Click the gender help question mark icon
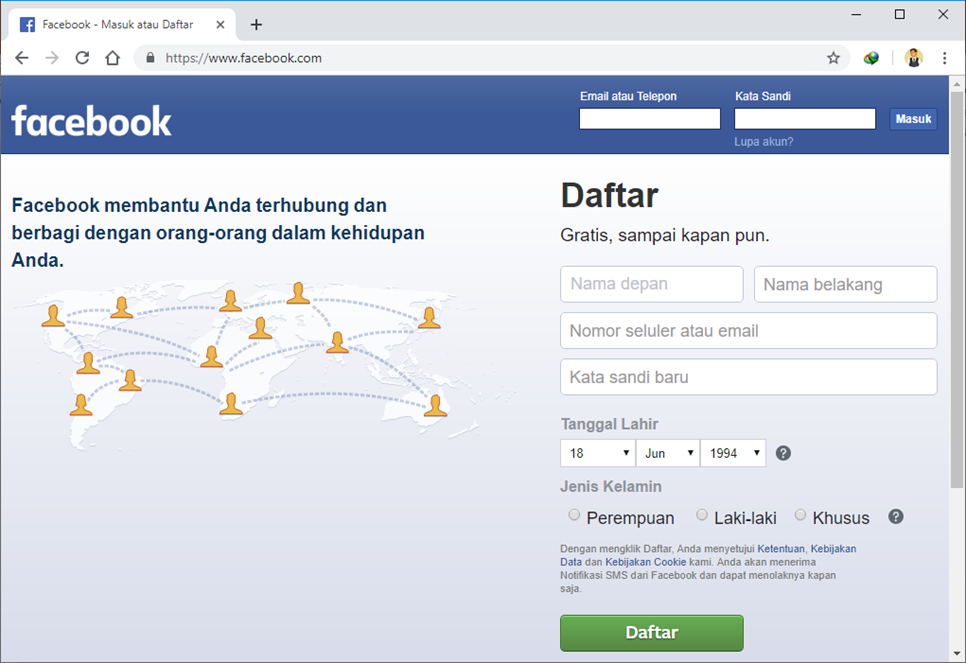 click(895, 517)
